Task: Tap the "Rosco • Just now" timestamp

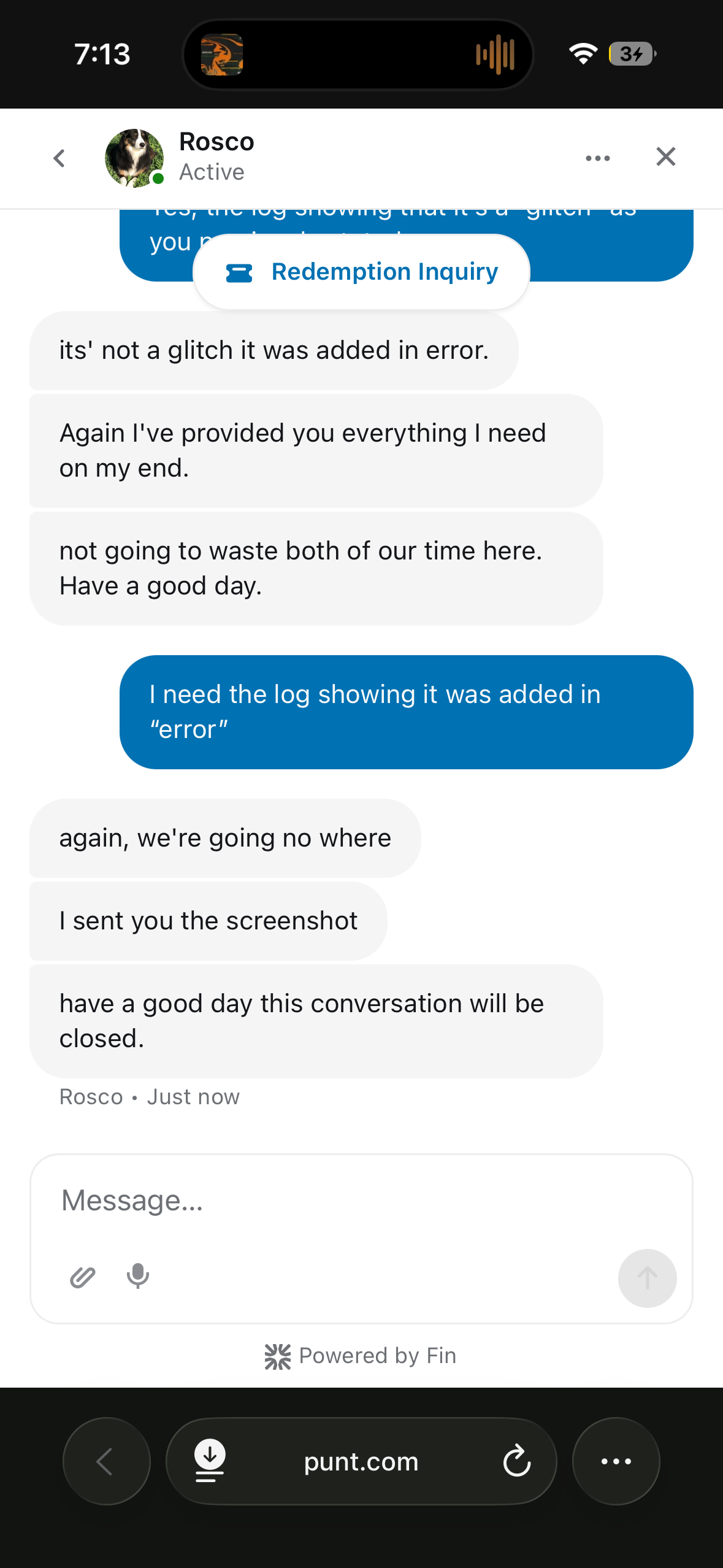Action: 150,1097
